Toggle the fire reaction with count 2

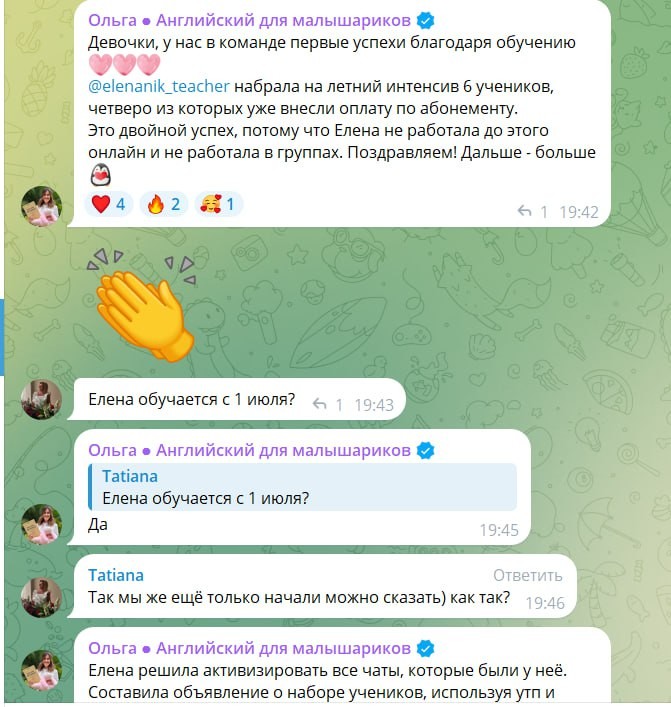click(164, 204)
